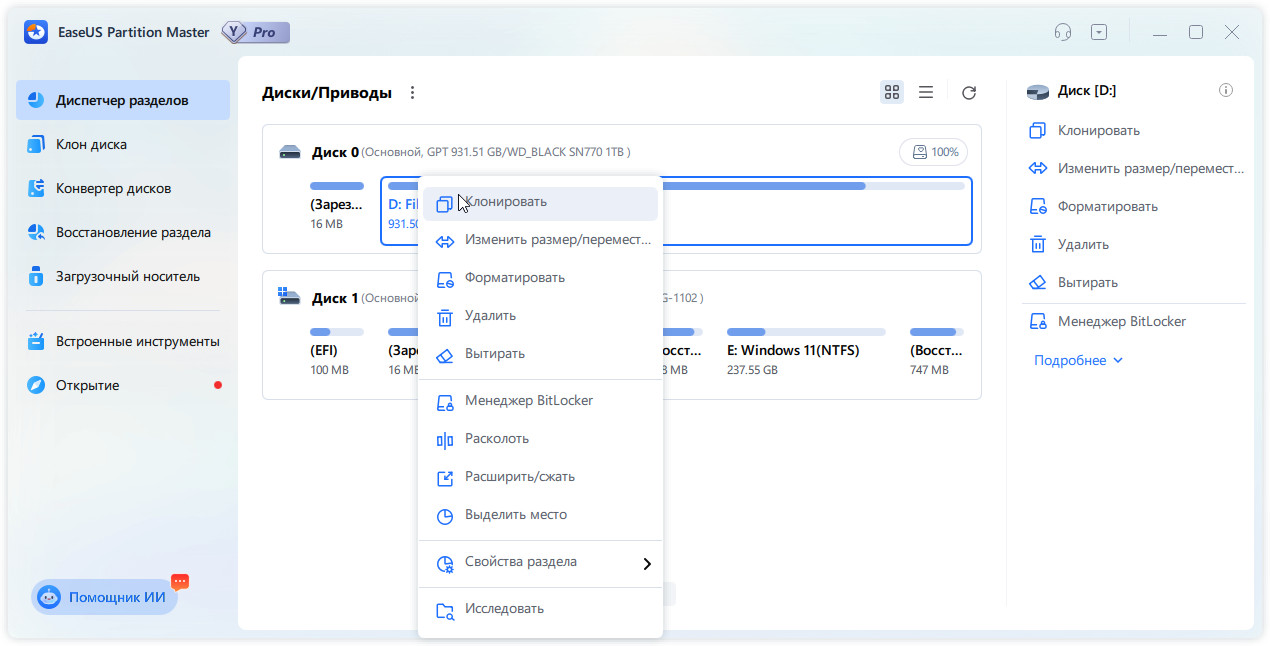The height and width of the screenshot is (646, 1270).
Task: Open Bootable Media in the sidebar
Action: point(127,276)
